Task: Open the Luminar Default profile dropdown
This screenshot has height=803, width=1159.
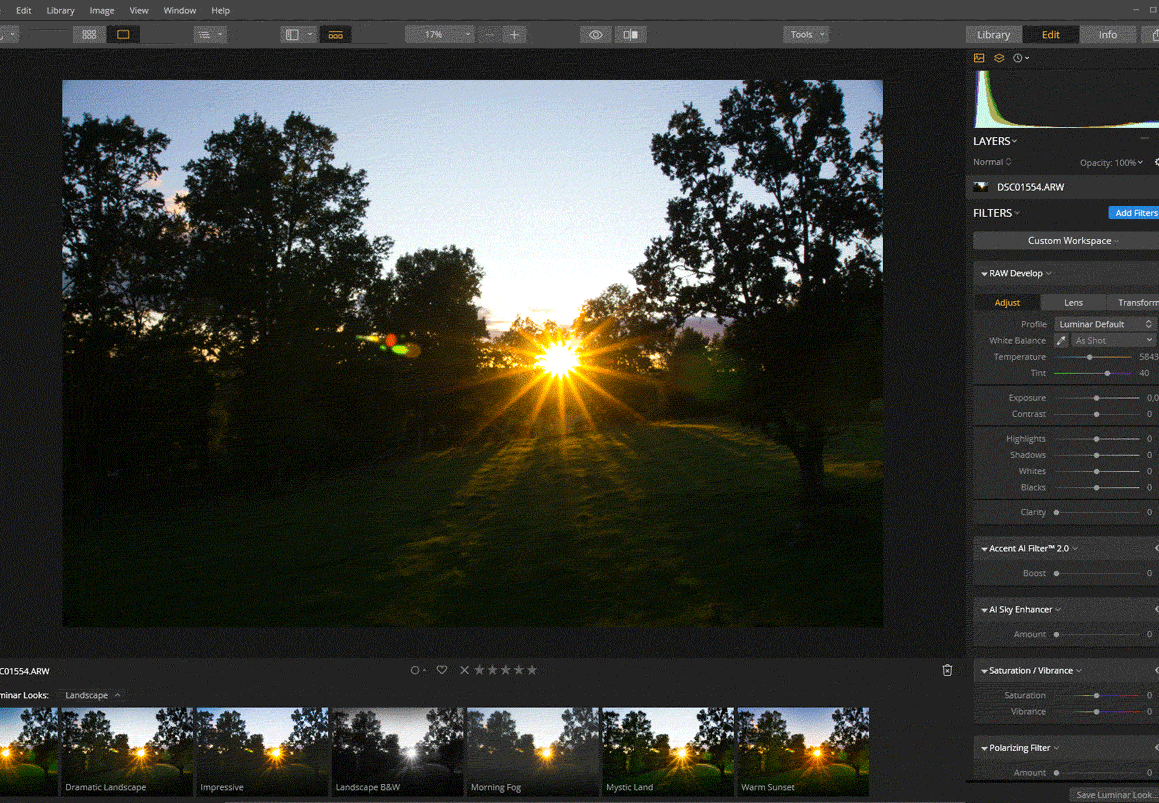Action: (1105, 324)
